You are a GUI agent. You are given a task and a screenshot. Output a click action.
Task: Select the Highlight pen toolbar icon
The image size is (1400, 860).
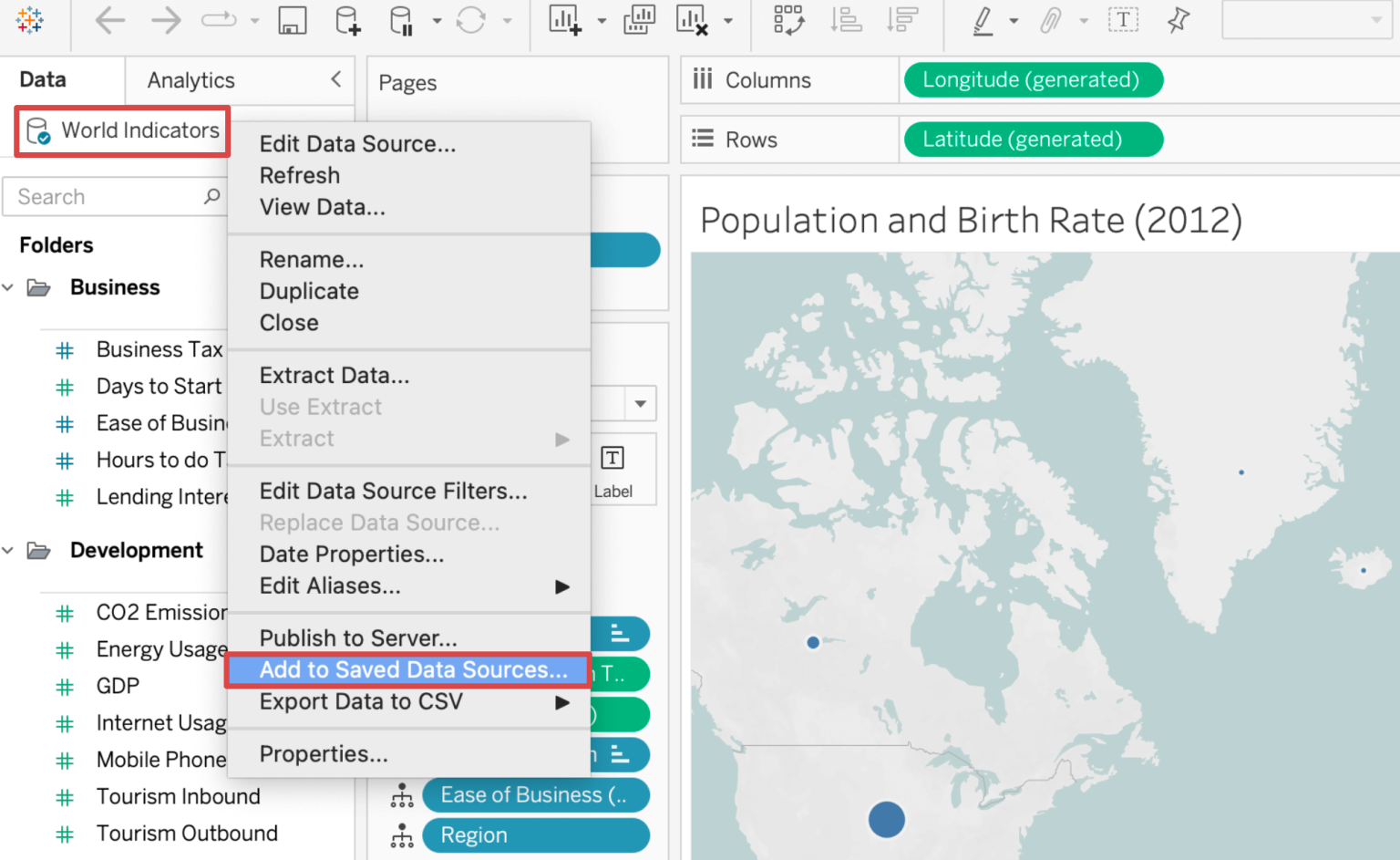tap(984, 19)
